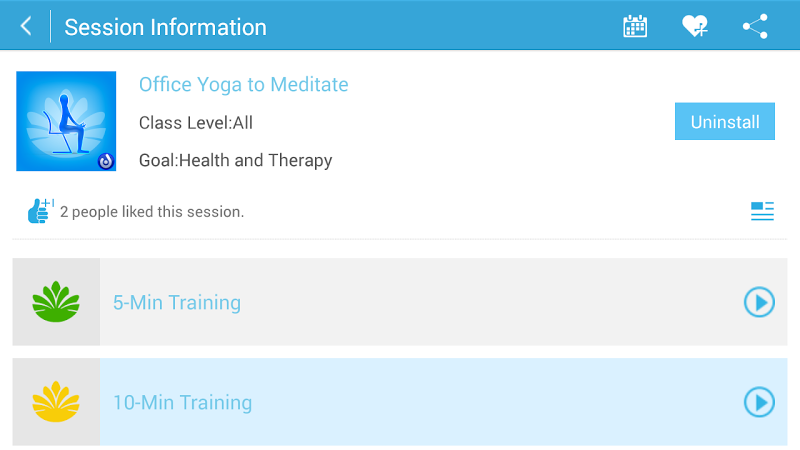Open the calendar schedule icon
Screen dimensions: 800x450
(x=635, y=26)
